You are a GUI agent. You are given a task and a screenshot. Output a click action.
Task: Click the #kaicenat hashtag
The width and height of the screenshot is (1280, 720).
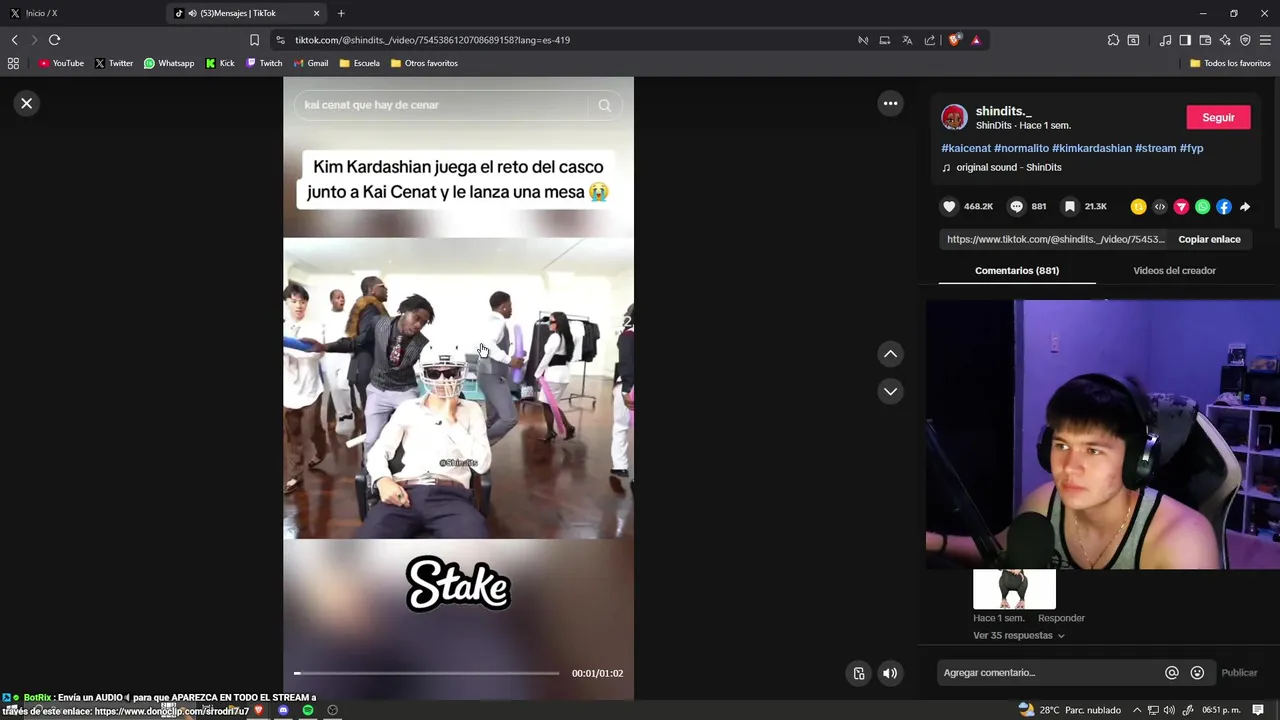(x=966, y=148)
